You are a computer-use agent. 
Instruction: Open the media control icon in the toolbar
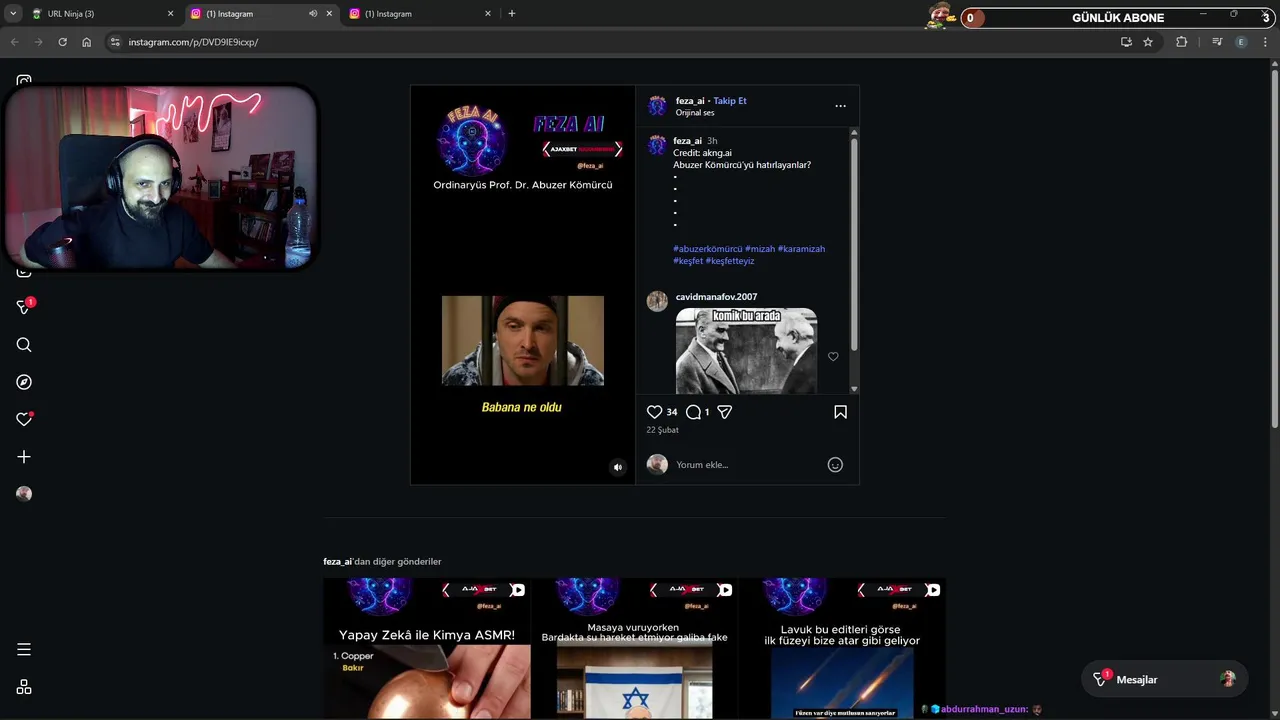tap(1216, 42)
